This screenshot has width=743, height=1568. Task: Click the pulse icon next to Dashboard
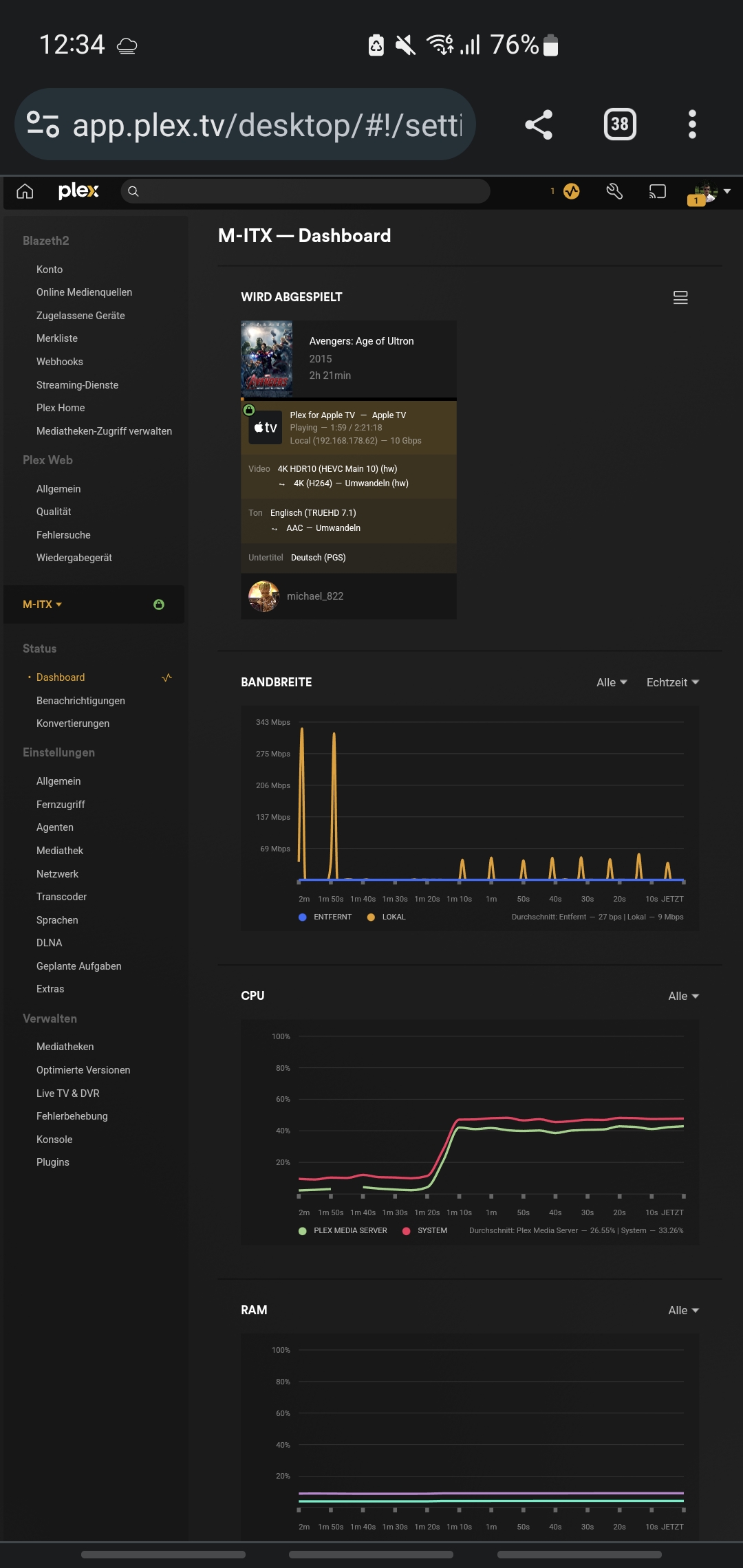click(166, 677)
